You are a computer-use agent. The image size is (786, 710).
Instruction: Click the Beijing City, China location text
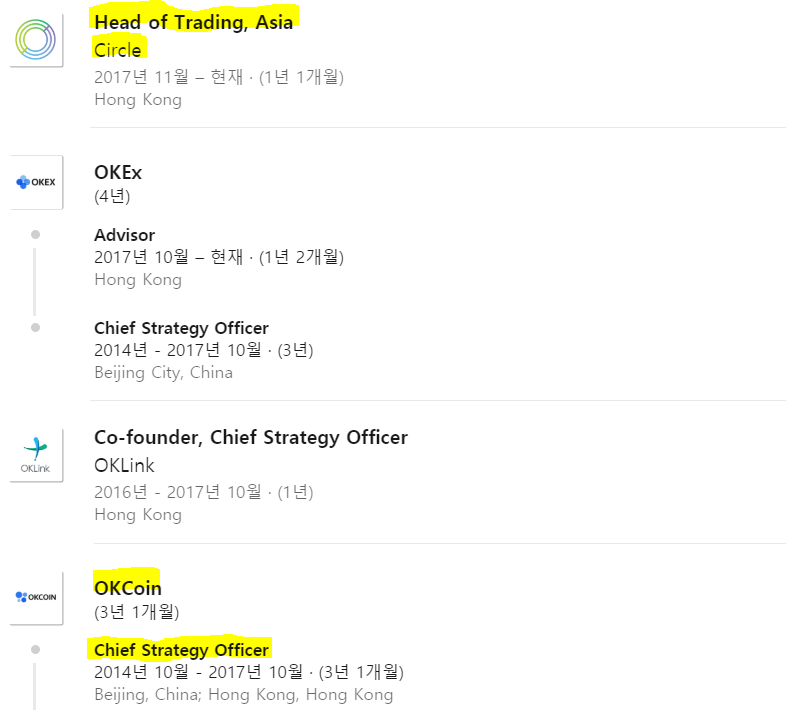click(163, 373)
